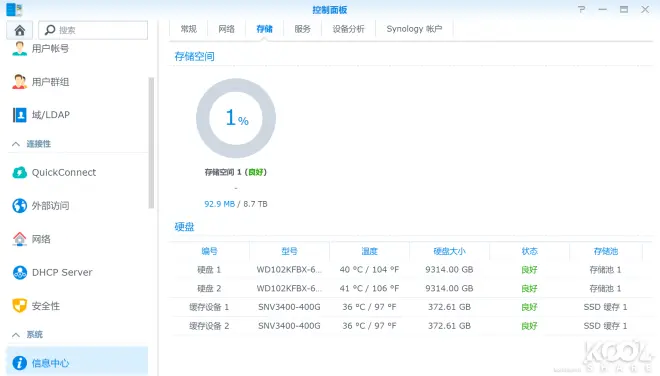The width and height of the screenshot is (660, 376).
Task: Select the 硬盘 1 row label
Action: pyautogui.click(x=209, y=269)
